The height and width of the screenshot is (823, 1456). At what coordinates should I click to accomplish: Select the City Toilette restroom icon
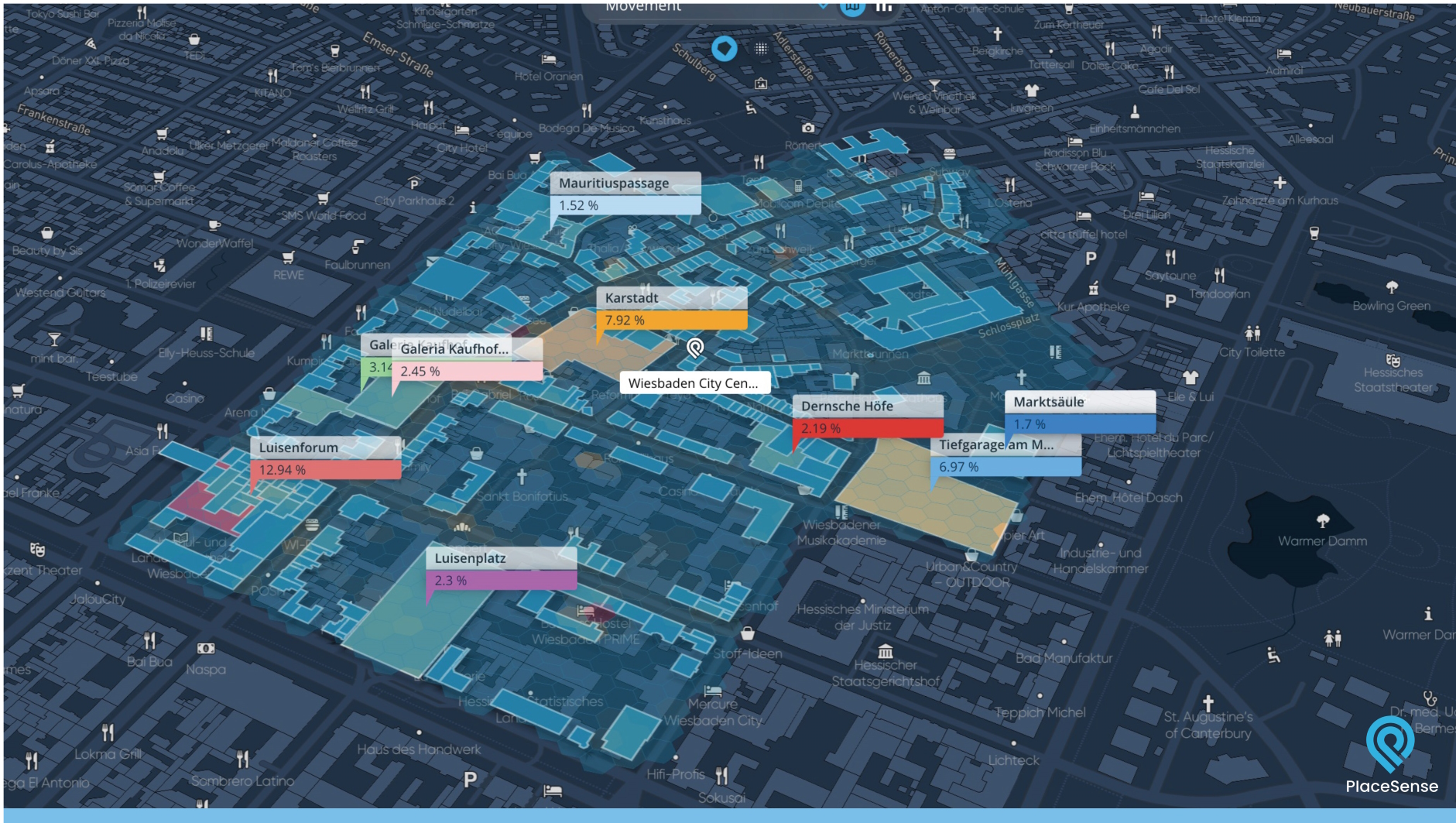pyautogui.click(x=1252, y=334)
